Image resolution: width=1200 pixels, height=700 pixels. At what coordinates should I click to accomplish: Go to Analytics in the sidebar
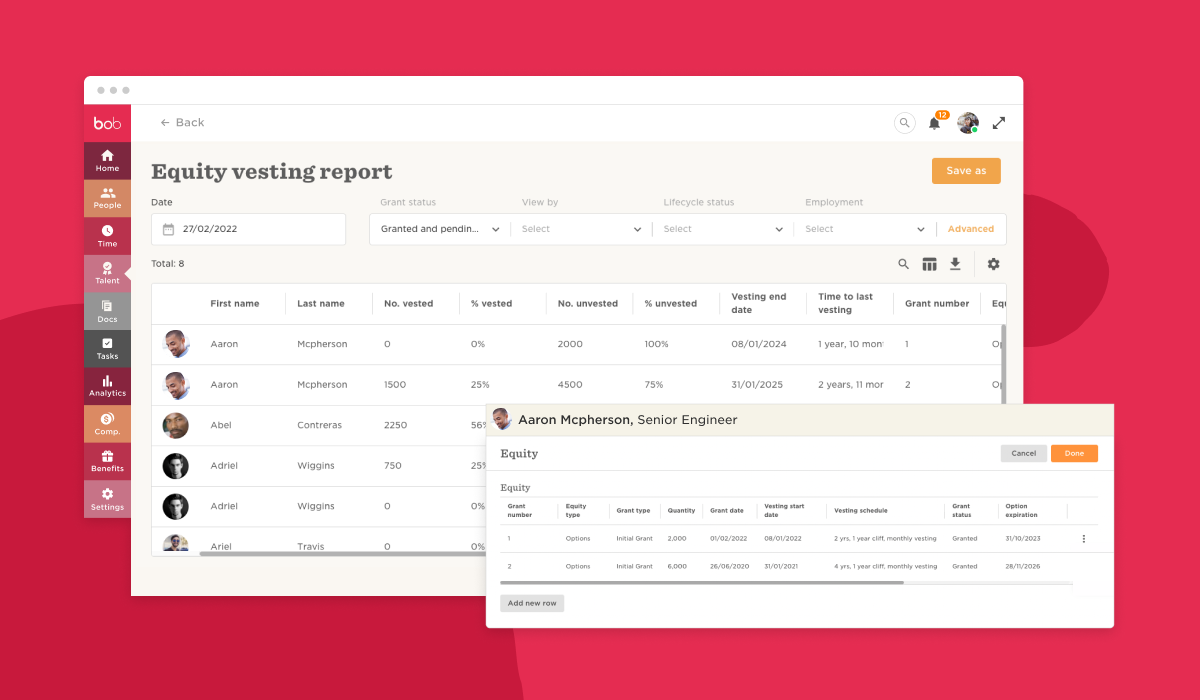(x=107, y=385)
